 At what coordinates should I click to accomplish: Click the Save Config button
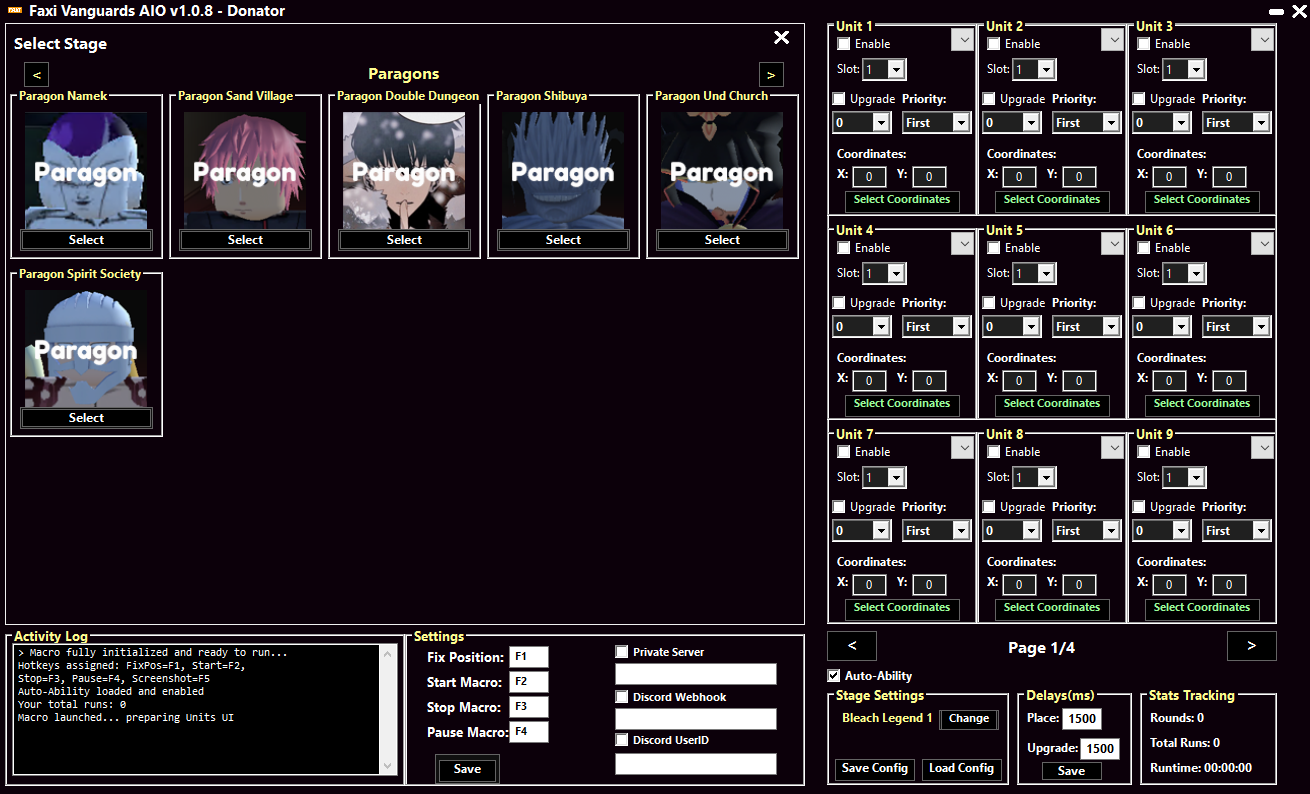(x=875, y=768)
